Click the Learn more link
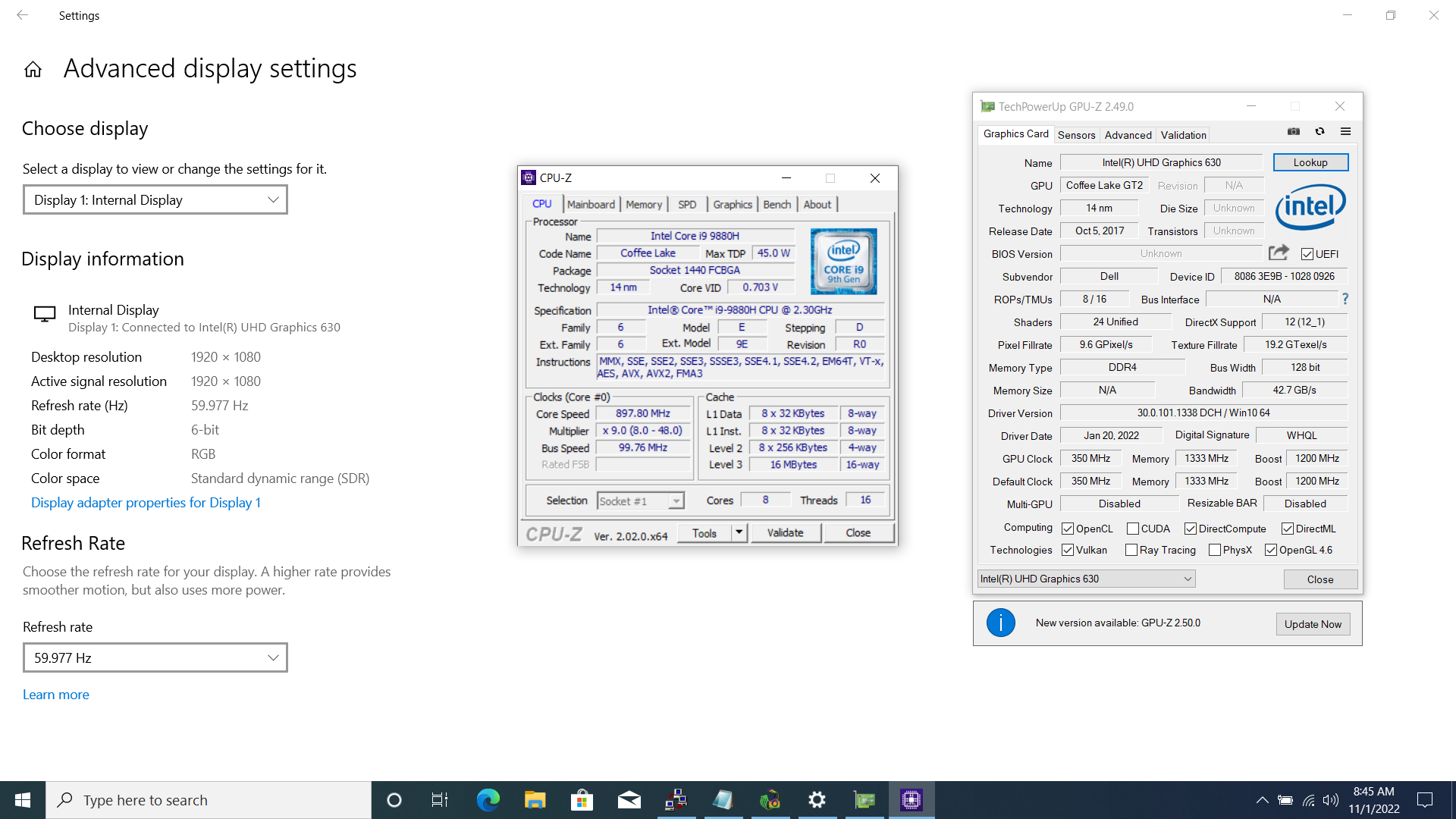 click(56, 695)
